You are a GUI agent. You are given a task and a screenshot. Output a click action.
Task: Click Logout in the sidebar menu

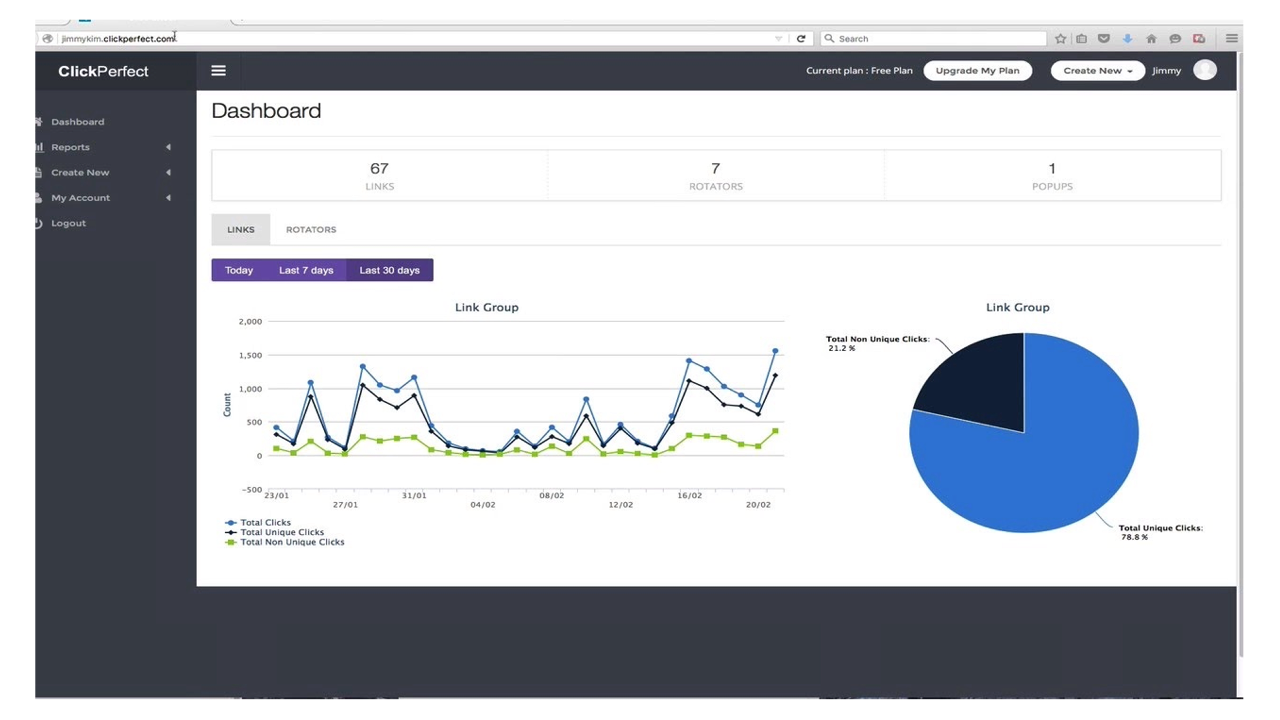(x=69, y=223)
